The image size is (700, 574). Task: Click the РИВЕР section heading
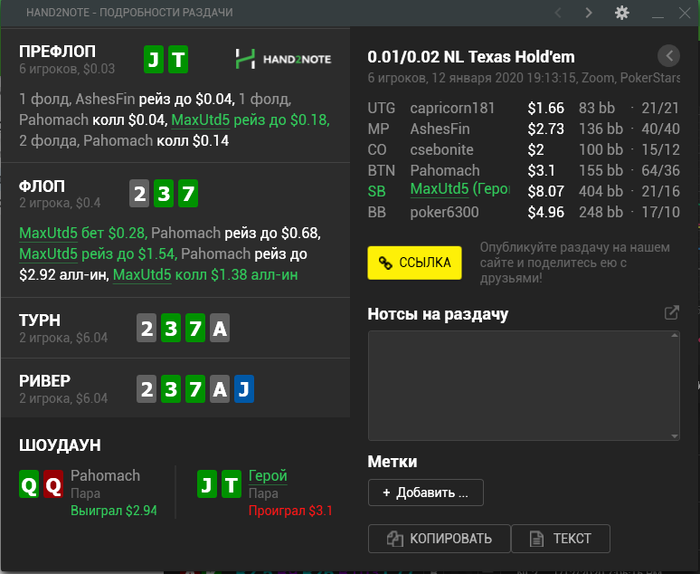click(45, 381)
